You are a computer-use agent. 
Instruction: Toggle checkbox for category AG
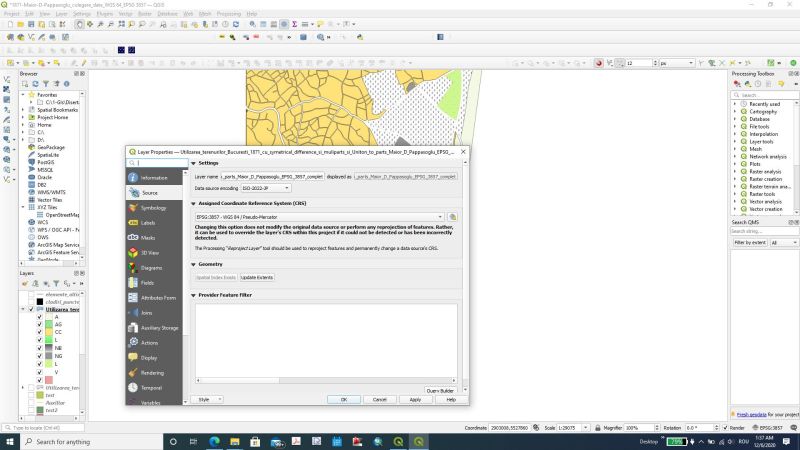39,324
